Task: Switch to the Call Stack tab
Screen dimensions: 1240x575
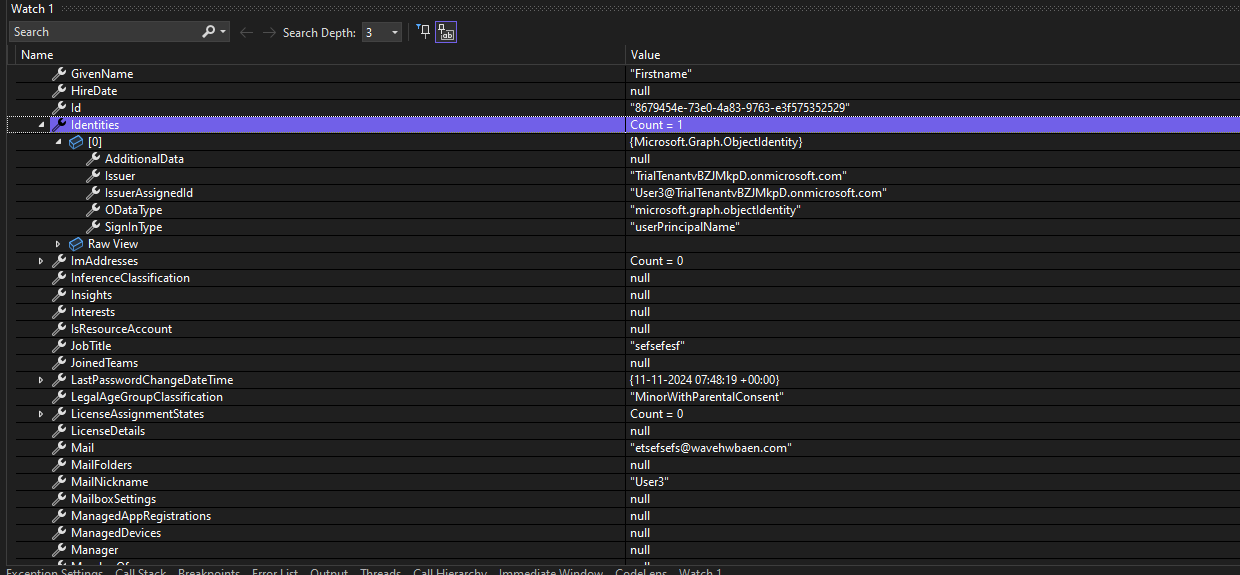Action: 141,571
